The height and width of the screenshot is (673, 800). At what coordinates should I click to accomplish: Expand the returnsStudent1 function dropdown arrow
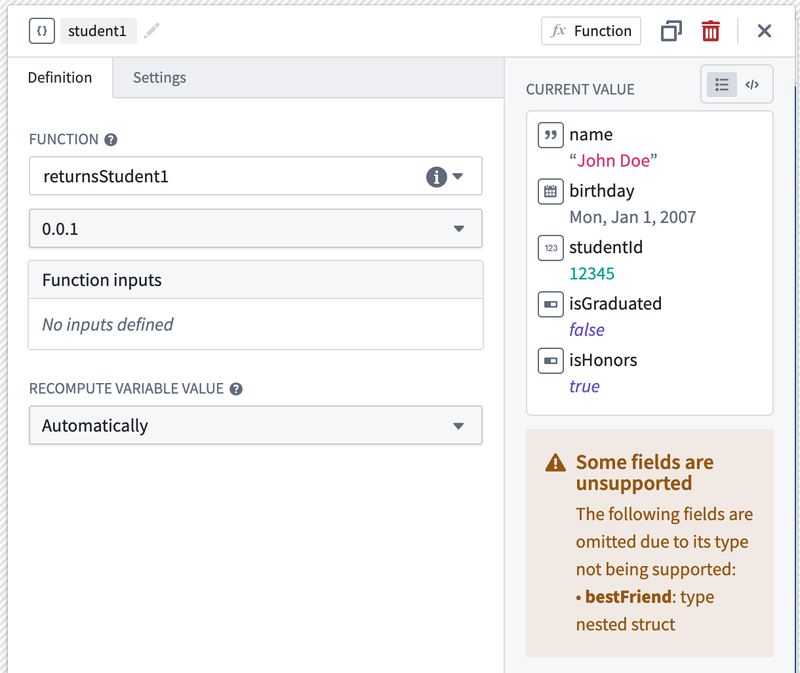[x=458, y=177]
